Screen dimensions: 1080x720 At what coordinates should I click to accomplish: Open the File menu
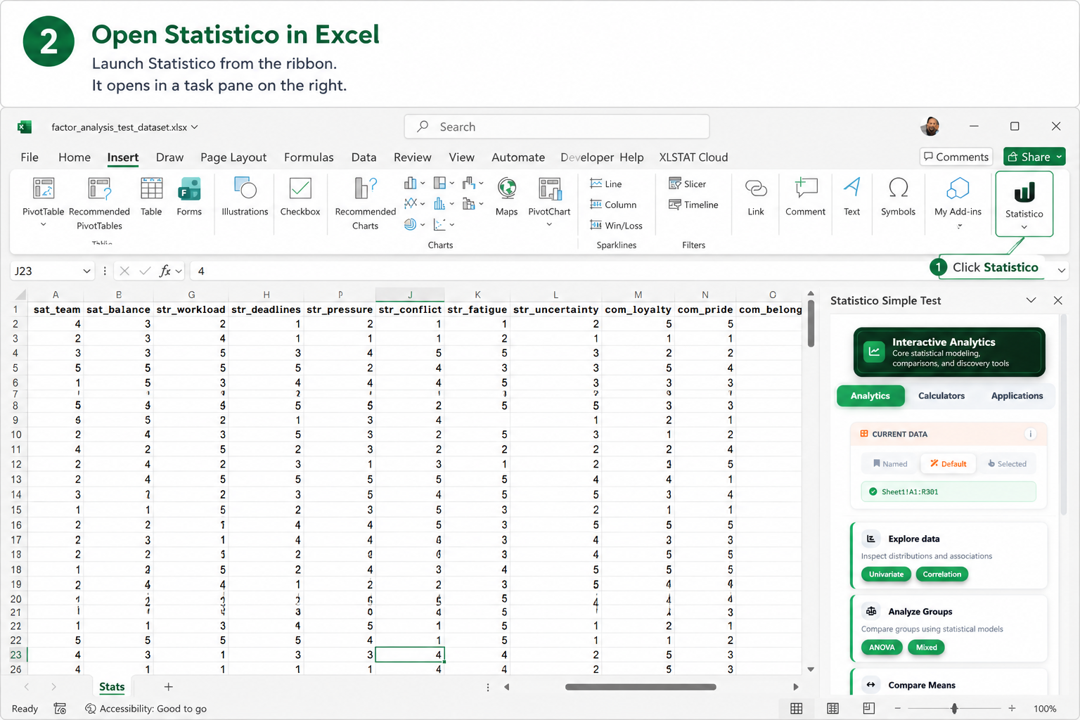coord(30,157)
